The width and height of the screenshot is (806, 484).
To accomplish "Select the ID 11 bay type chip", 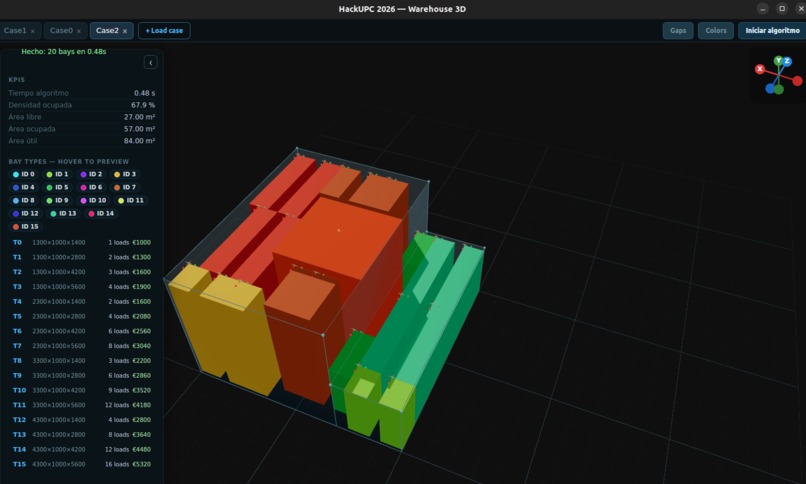I will click(131, 200).
